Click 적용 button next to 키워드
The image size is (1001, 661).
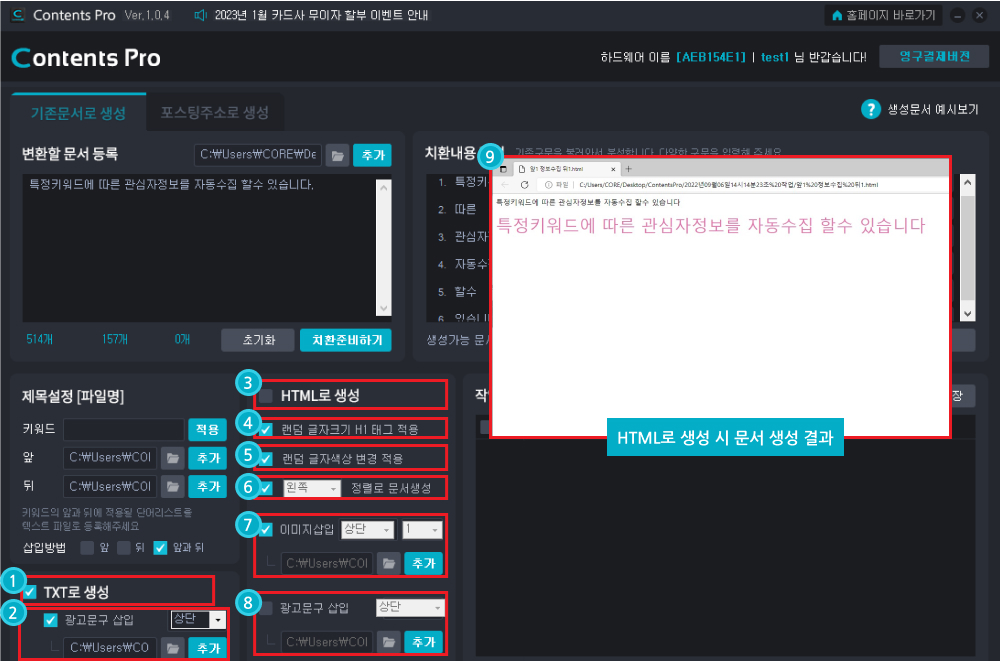click(207, 429)
